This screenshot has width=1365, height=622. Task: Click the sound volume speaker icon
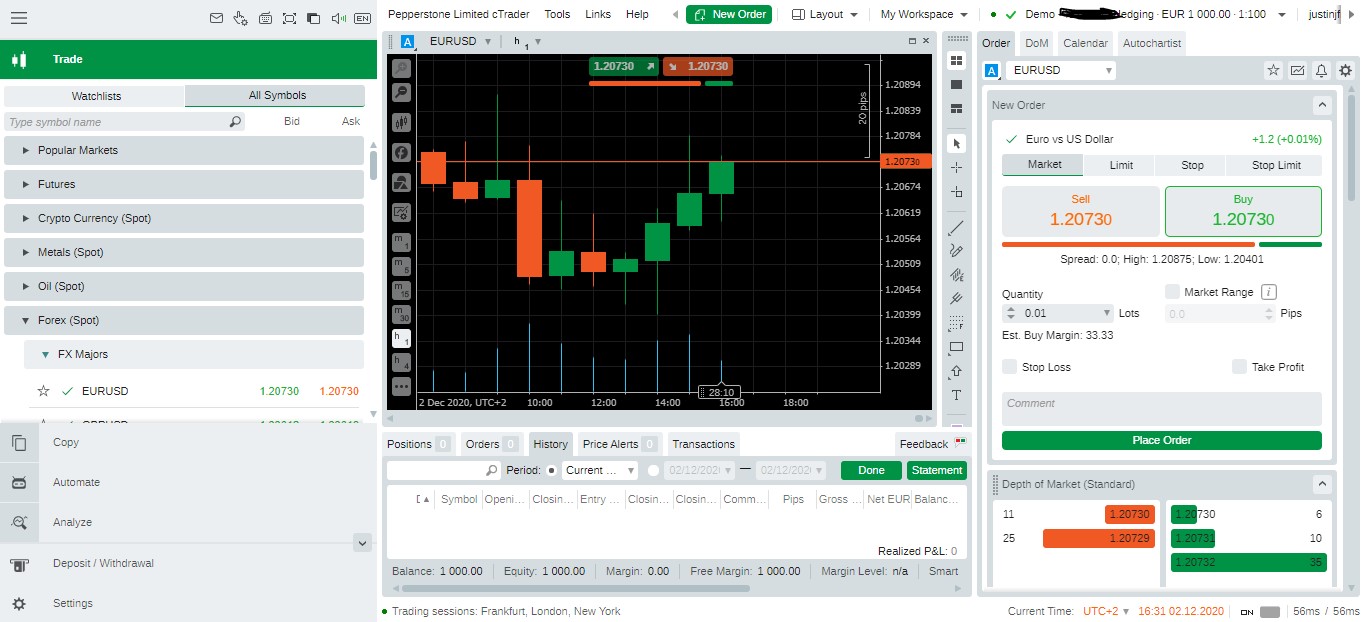(x=337, y=18)
